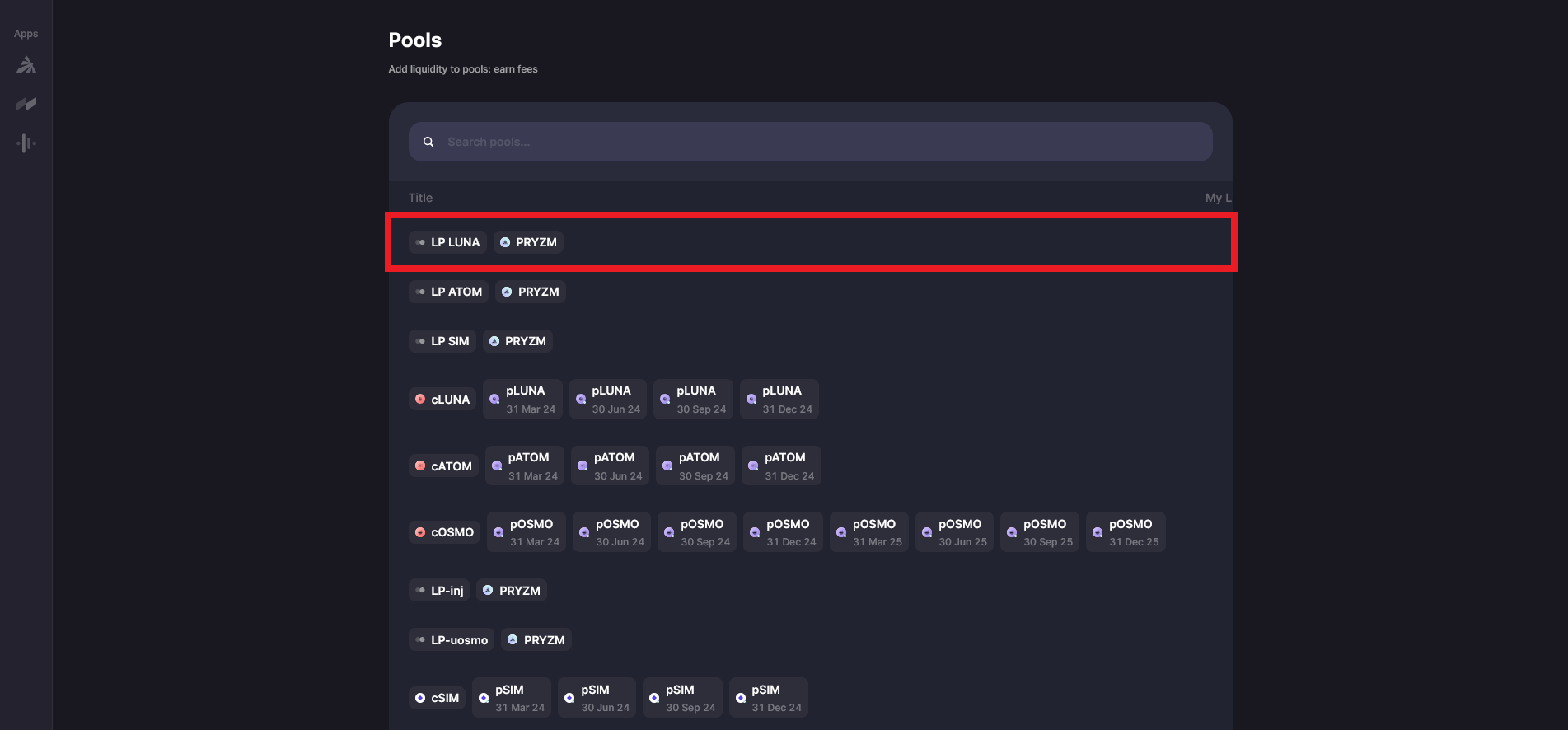Click the PRYZM icon in LP SIM row
This screenshot has width=1568, height=730.
494,341
